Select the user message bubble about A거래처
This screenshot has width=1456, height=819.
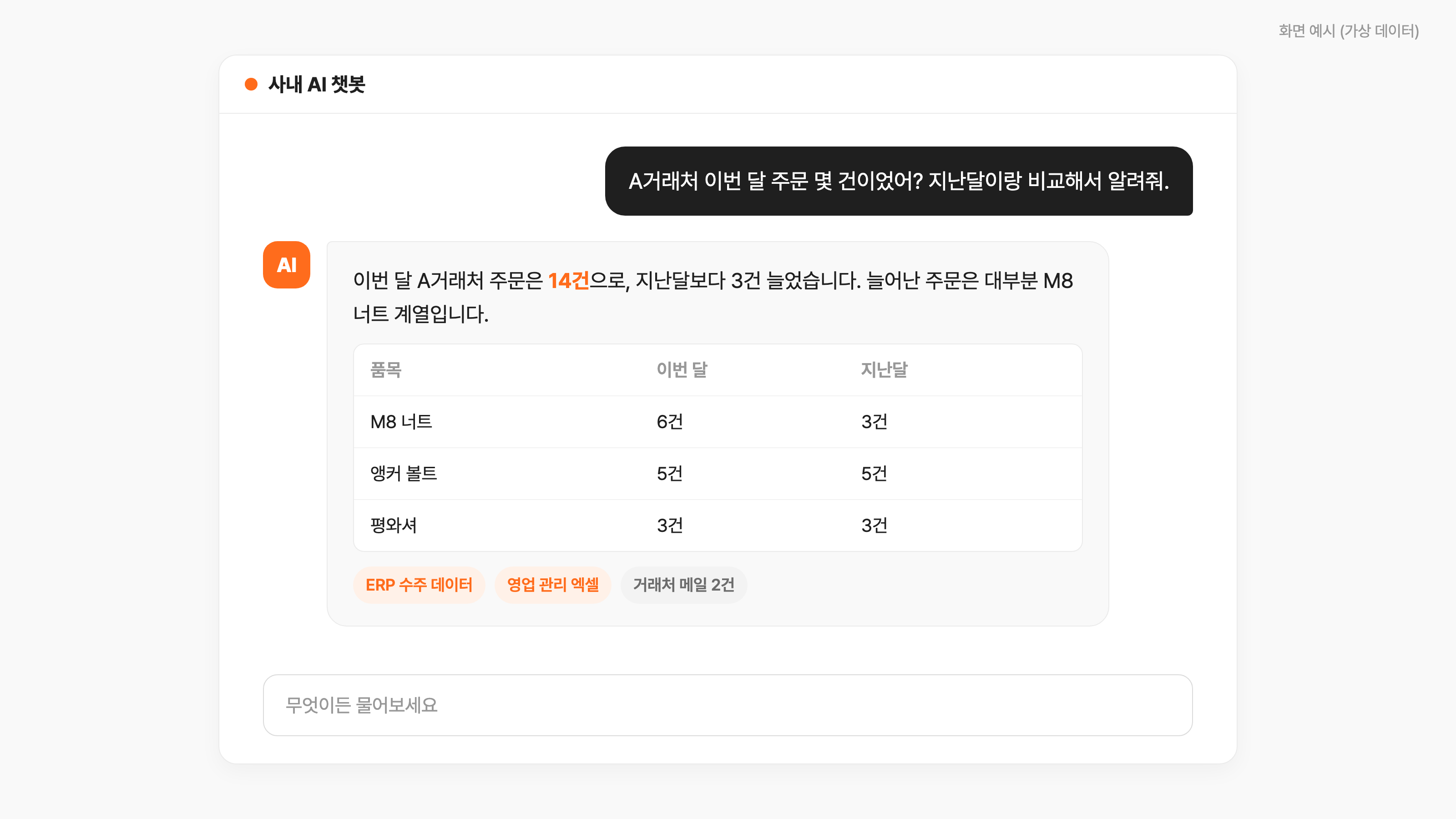point(899,181)
